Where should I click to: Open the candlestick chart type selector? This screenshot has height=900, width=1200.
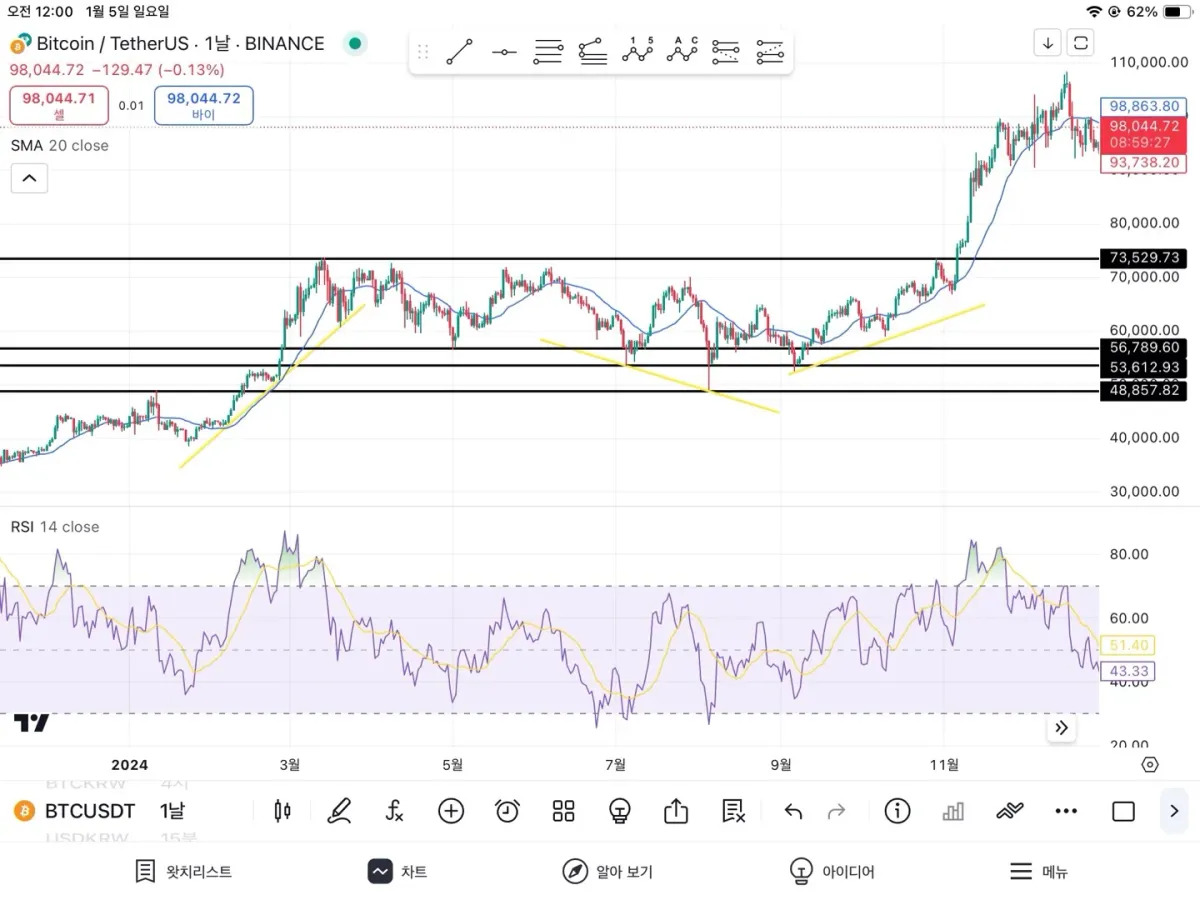click(283, 811)
